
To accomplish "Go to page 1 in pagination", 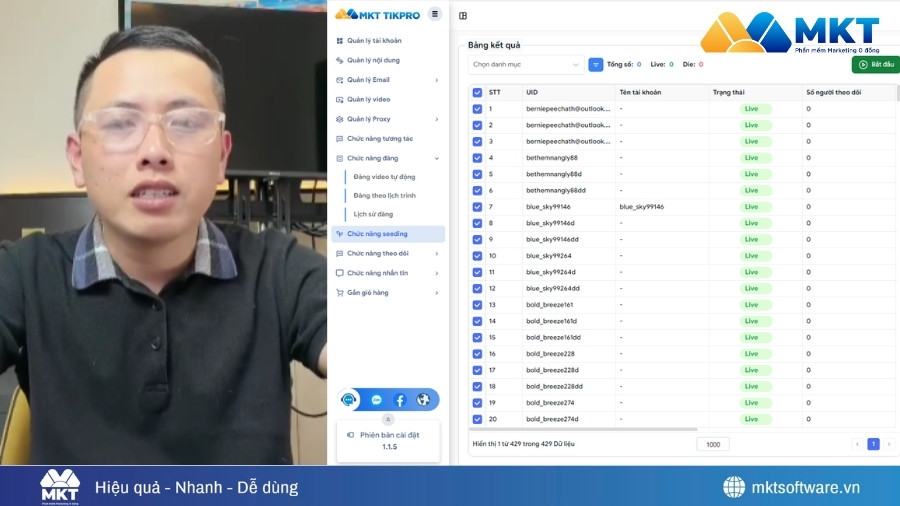I will pos(873,444).
